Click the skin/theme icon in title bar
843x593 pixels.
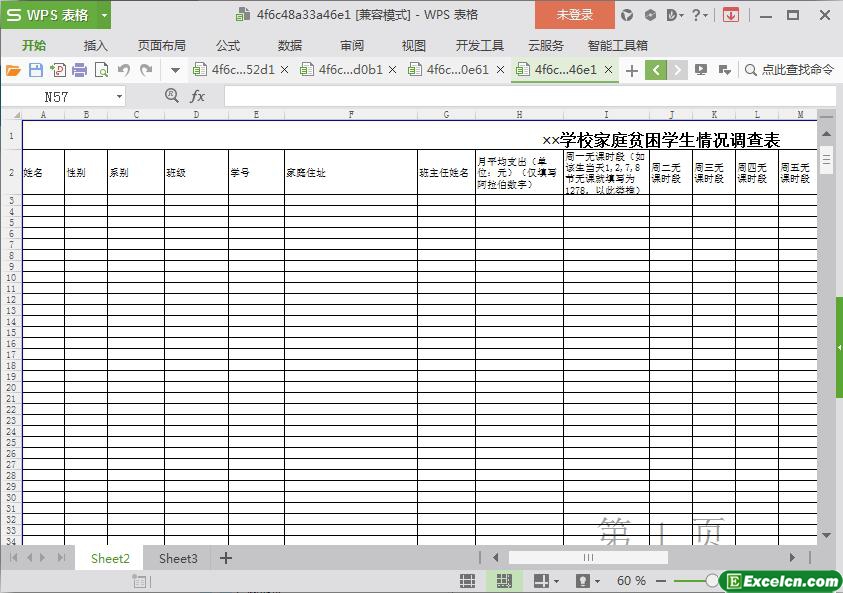pos(627,15)
